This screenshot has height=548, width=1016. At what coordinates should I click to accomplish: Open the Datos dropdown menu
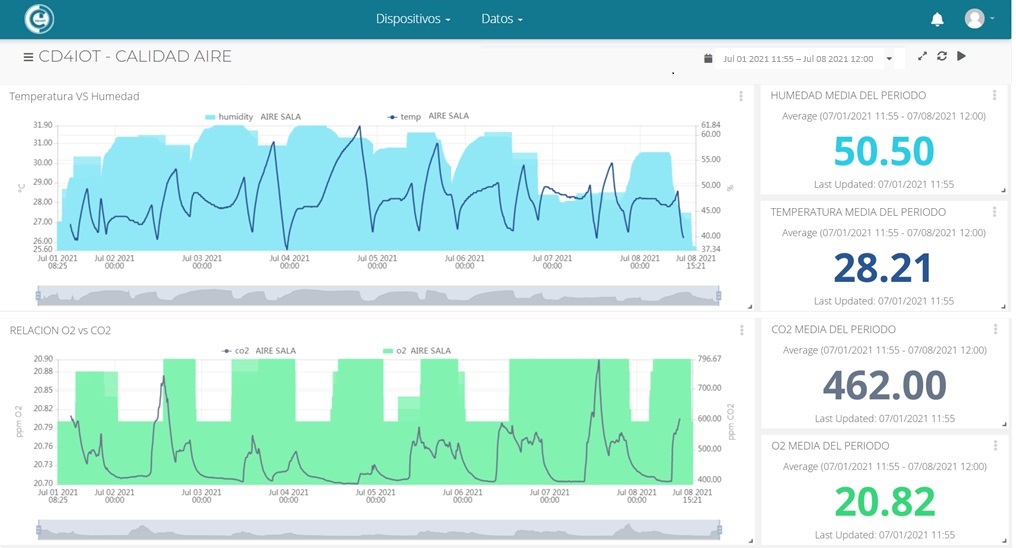click(502, 19)
